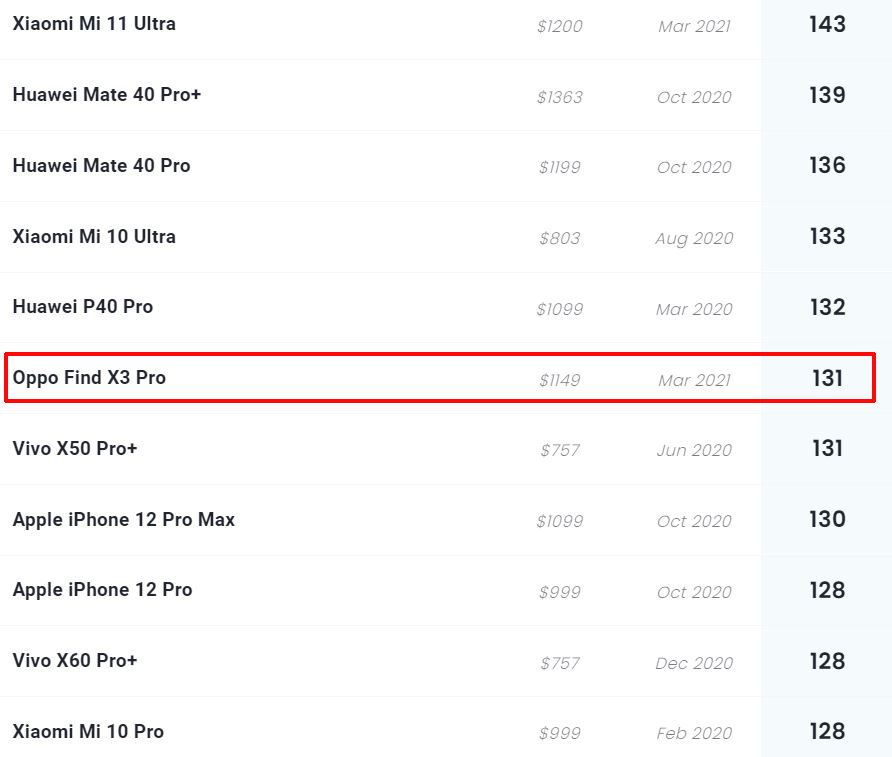Open the Xiaomi Mi 11 Ultra entry
This screenshot has height=757, width=892.
click(94, 24)
